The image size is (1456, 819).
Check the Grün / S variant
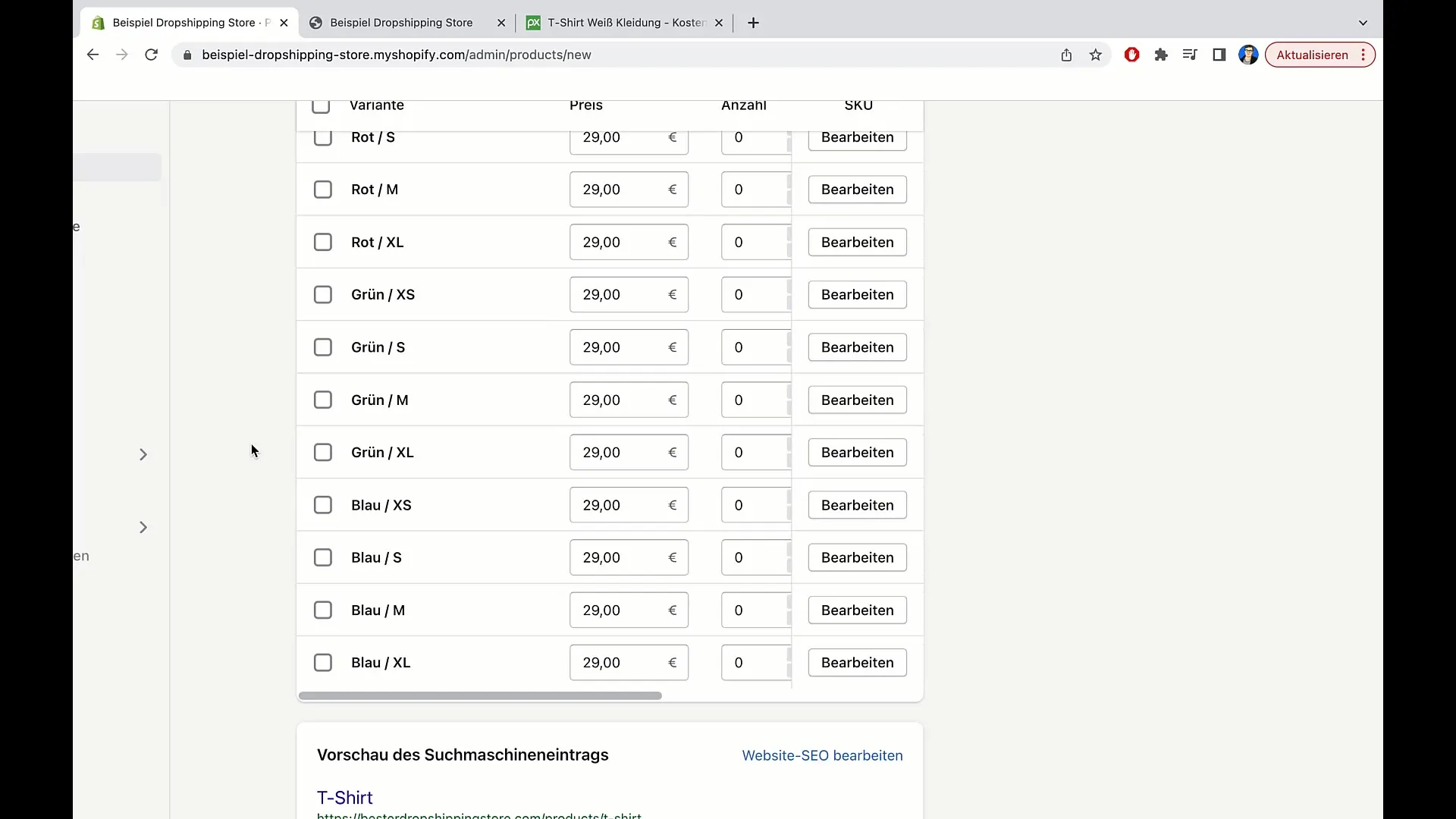pos(323,347)
